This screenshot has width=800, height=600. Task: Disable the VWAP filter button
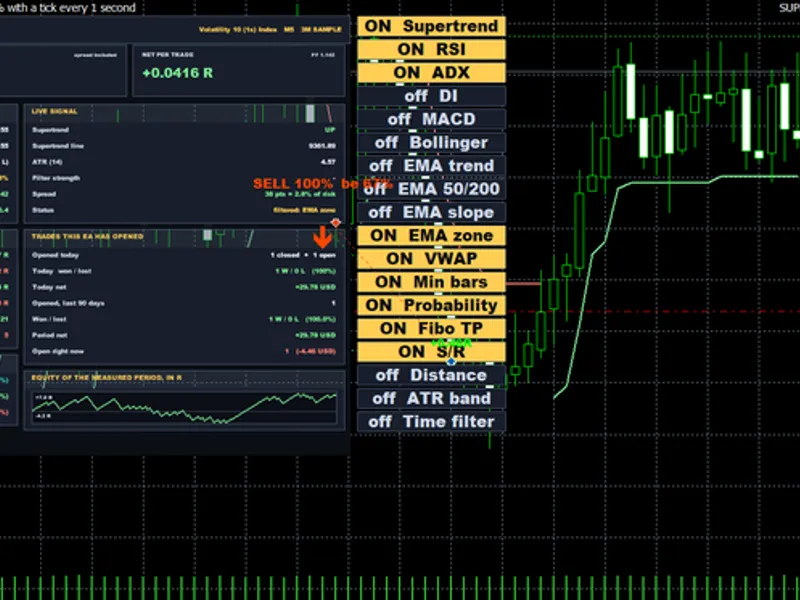coord(431,259)
